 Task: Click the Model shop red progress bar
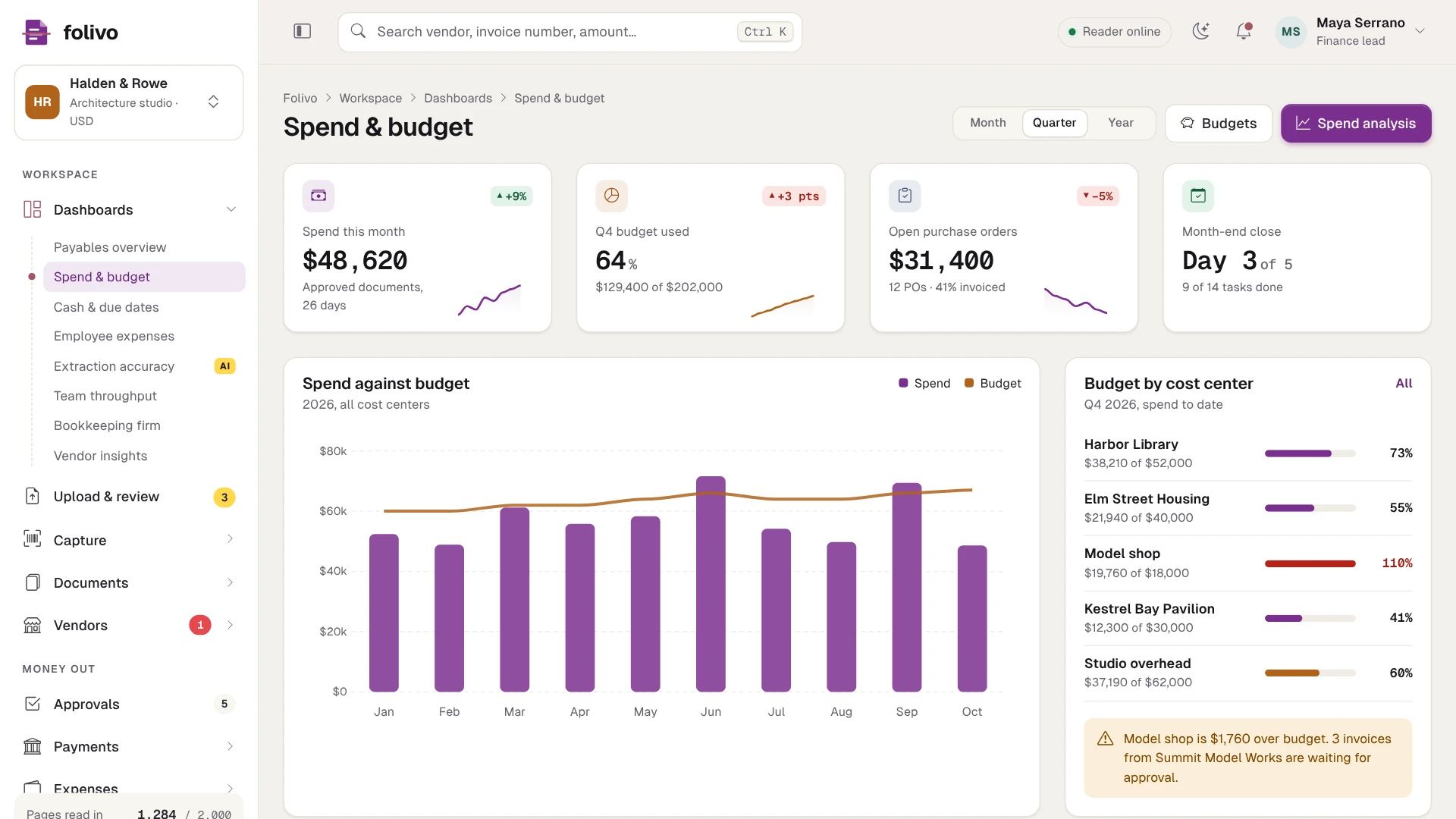pos(1310,563)
